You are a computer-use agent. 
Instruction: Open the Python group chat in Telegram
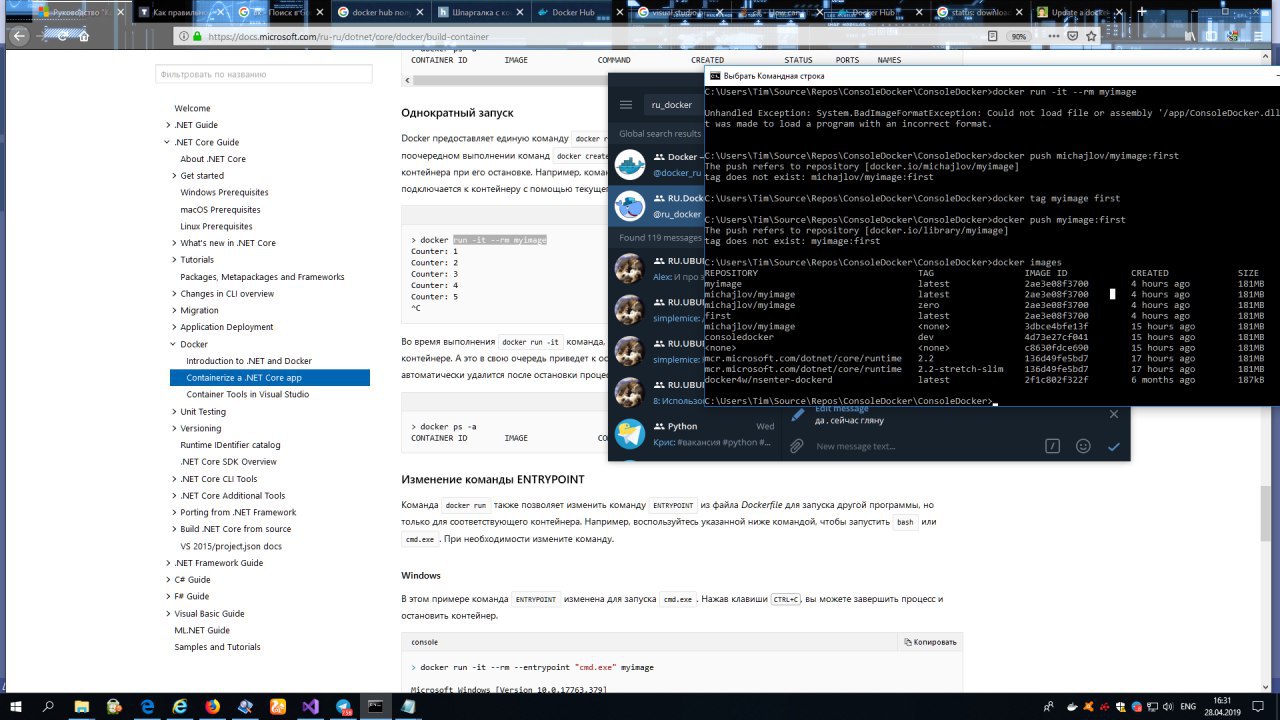pyautogui.click(x=695, y=433)
